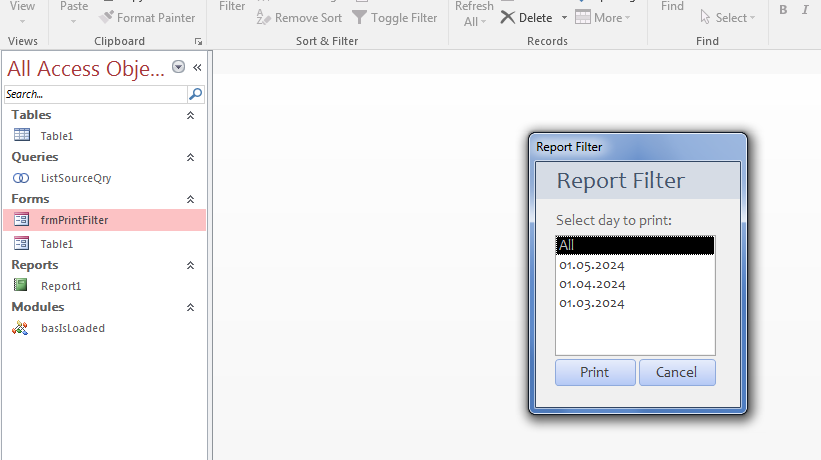Screen dimensions: 821x460
Task: Open the Clipboard dialog launcher
Action: [198, 41]
